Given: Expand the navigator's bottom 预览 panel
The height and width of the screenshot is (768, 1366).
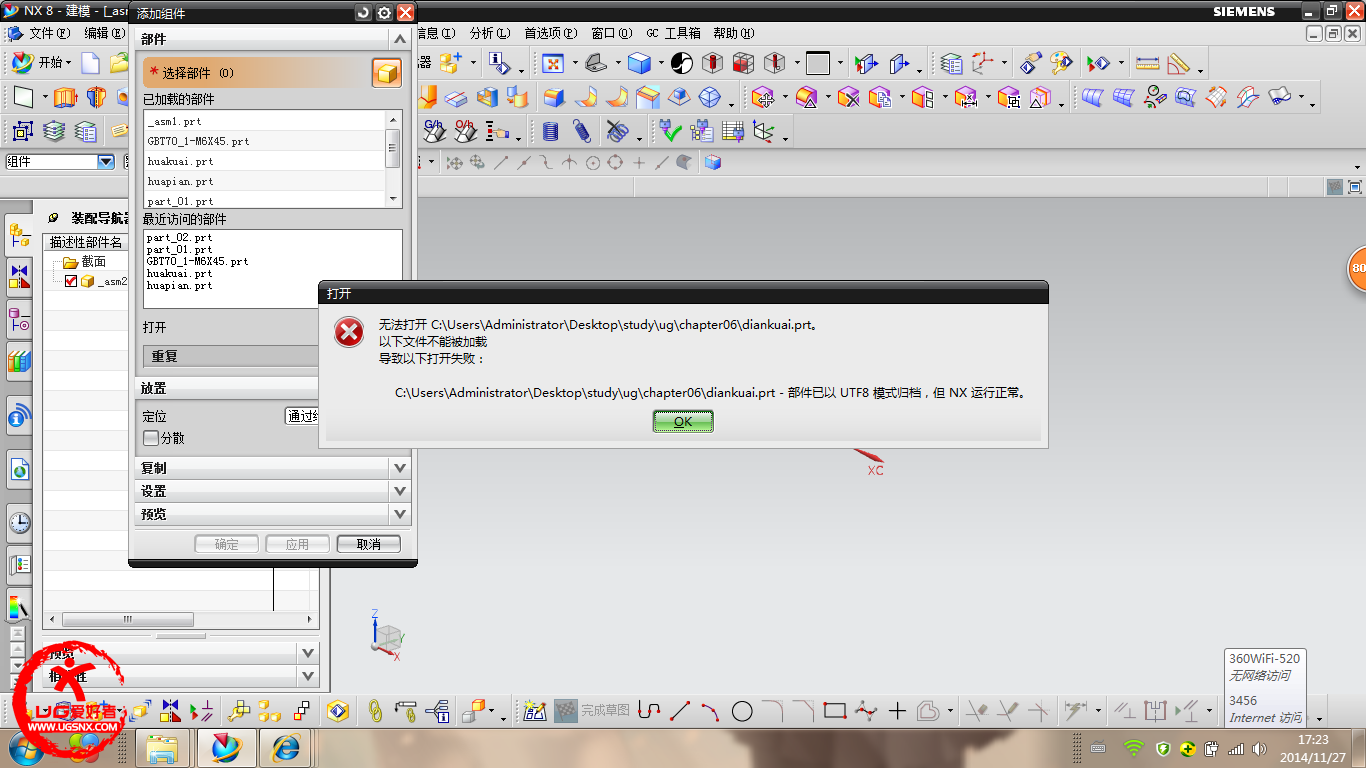Looking at the screenshot, I should 308,652.
